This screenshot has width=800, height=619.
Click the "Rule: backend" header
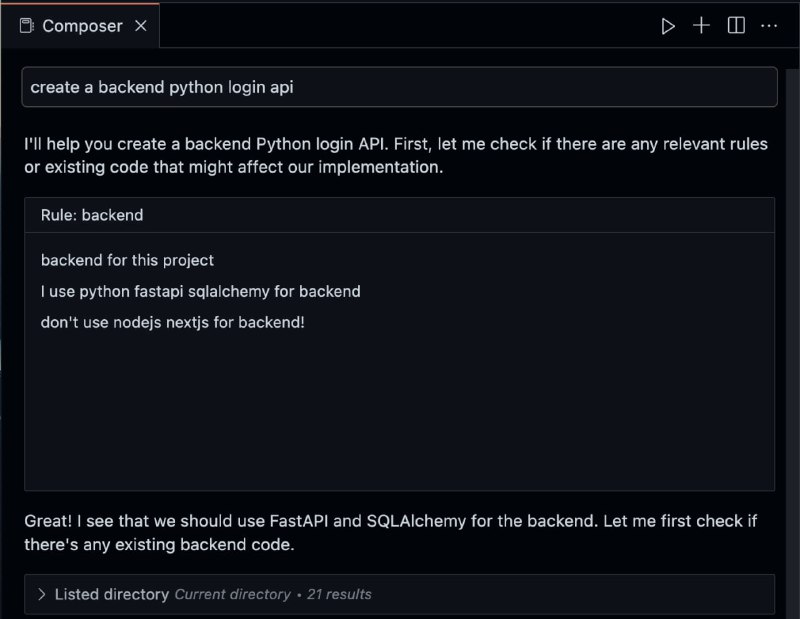(x=399, y=215)
